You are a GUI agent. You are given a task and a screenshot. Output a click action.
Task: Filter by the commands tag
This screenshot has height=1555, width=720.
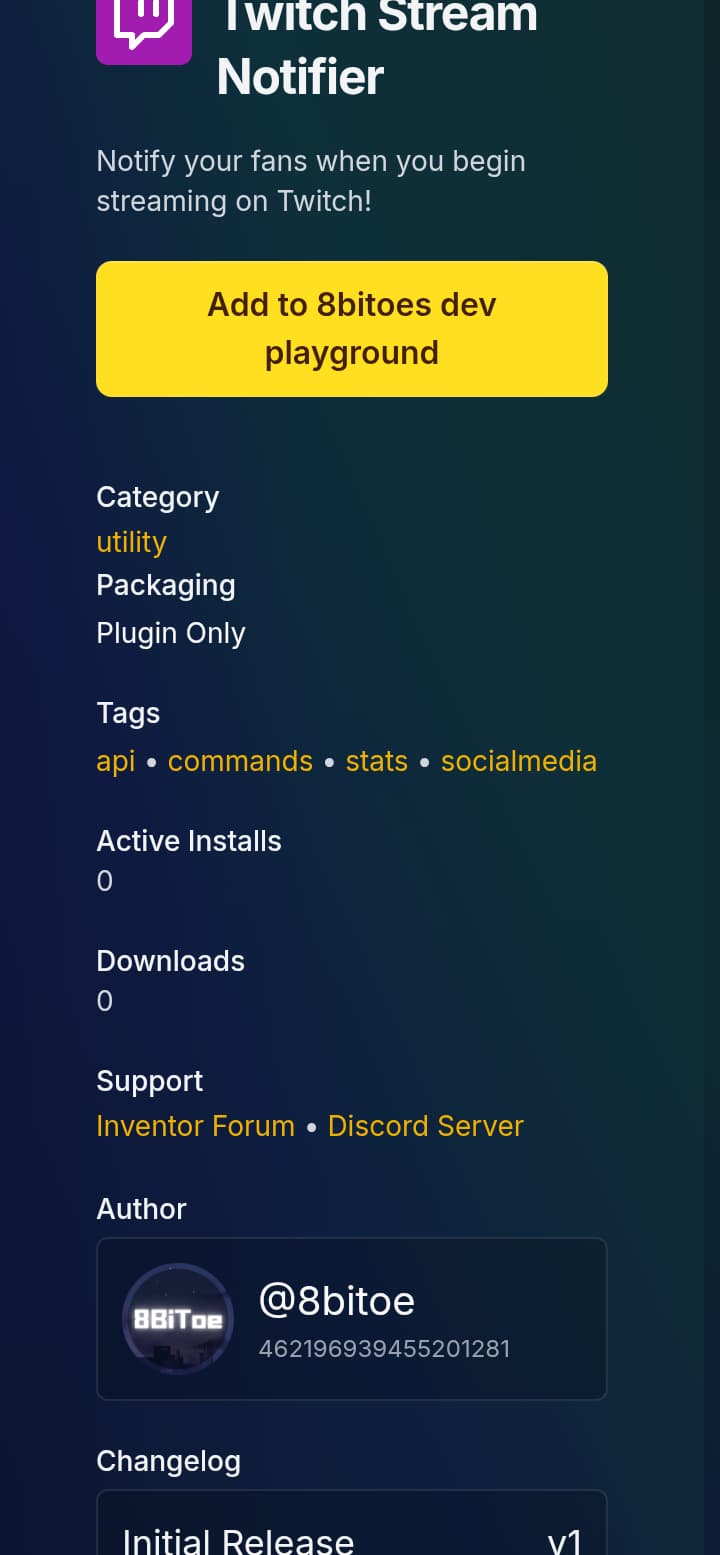tap(240, 761)
